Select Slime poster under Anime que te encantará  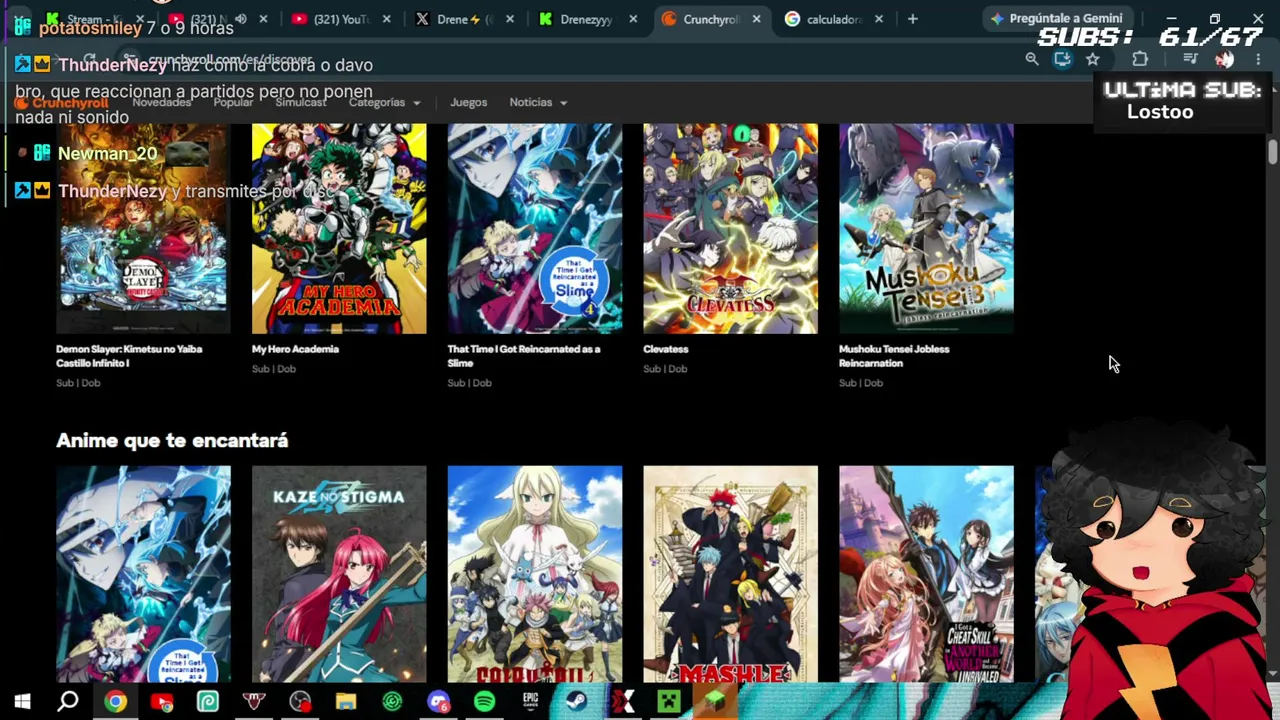click(x=143, y=574)
